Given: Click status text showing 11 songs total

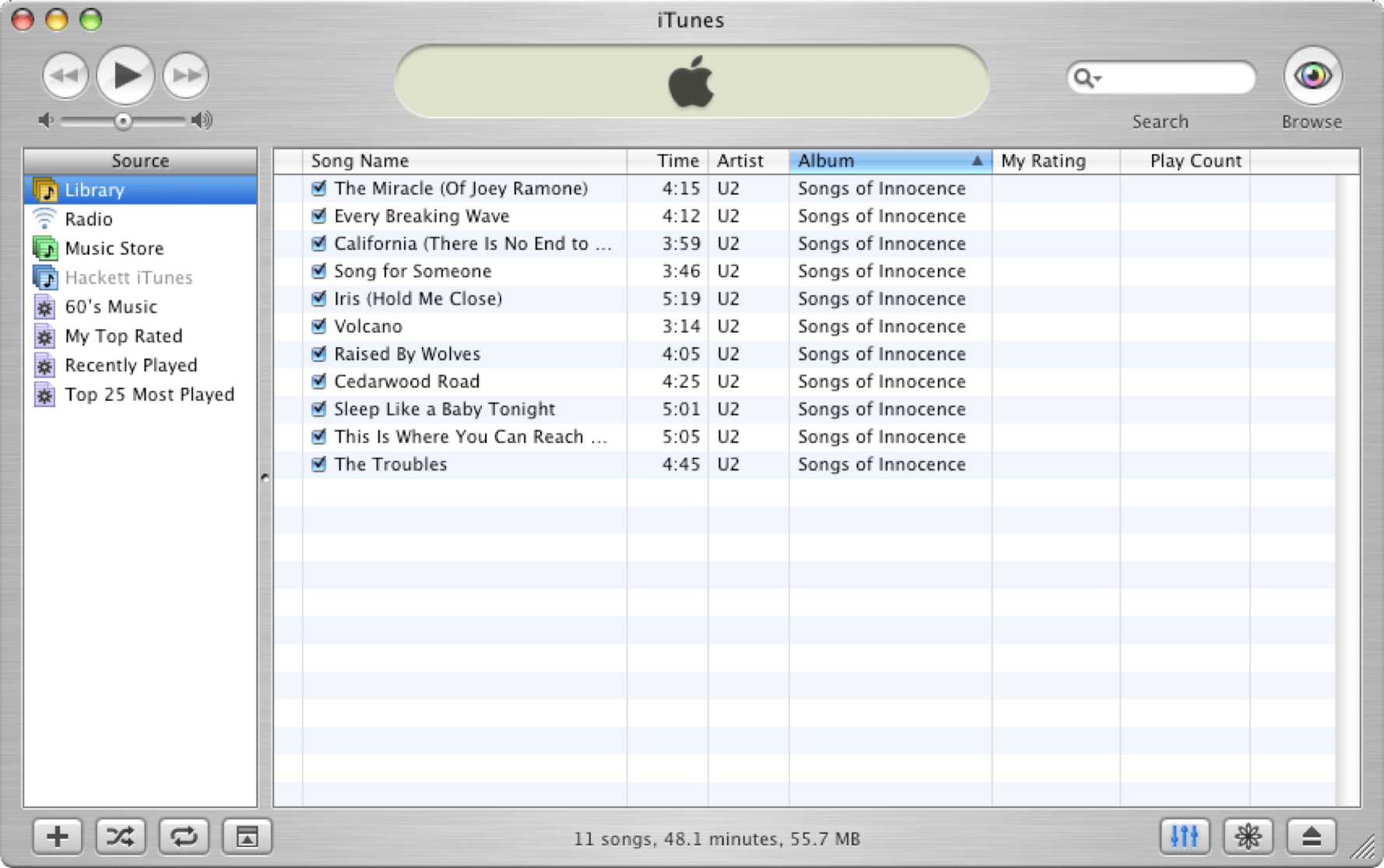Looking at the screenshot, I should [x=717, y=839].
